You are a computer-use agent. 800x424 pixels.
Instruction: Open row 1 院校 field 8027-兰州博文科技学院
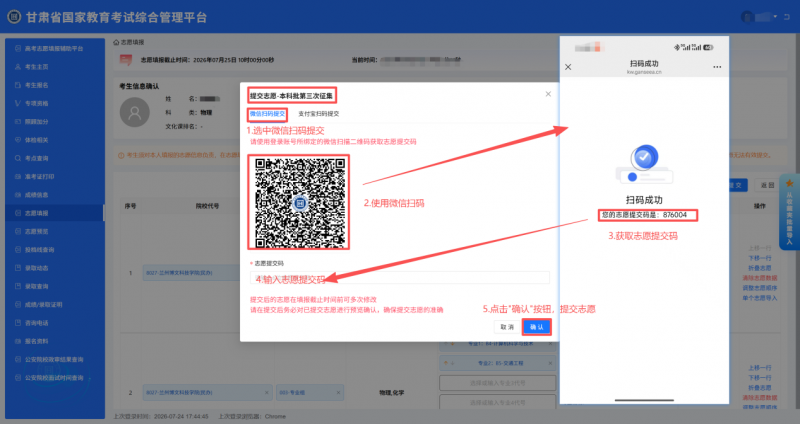click(x=191, y=273)
